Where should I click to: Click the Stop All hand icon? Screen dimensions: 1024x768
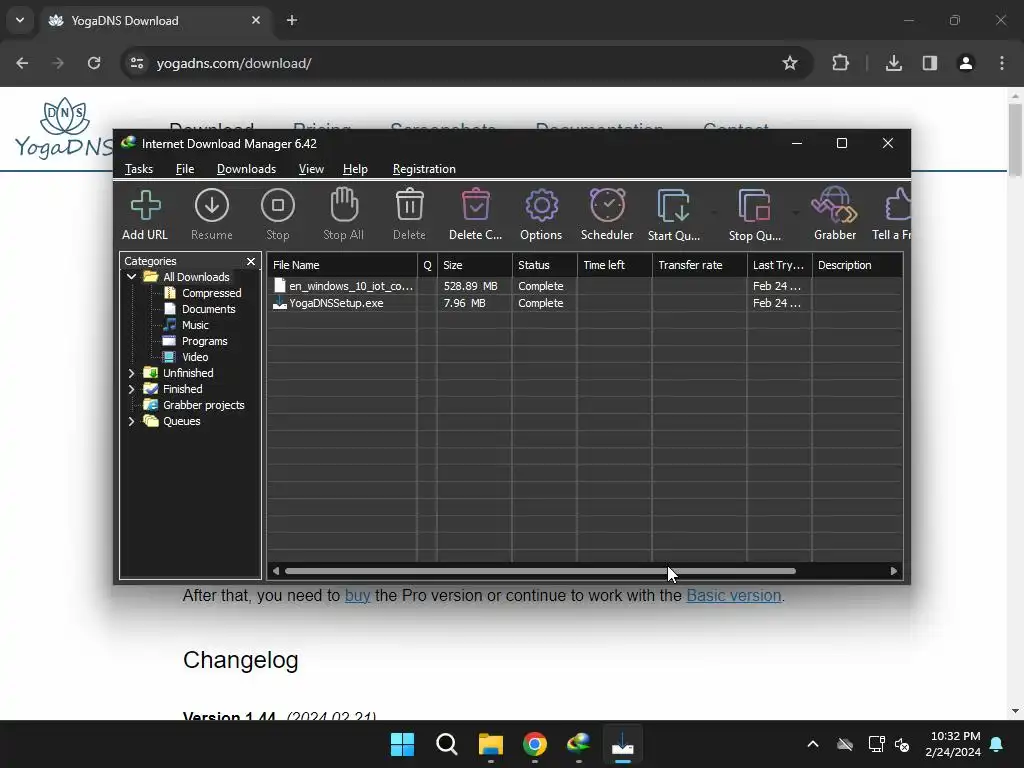(344, 214)
